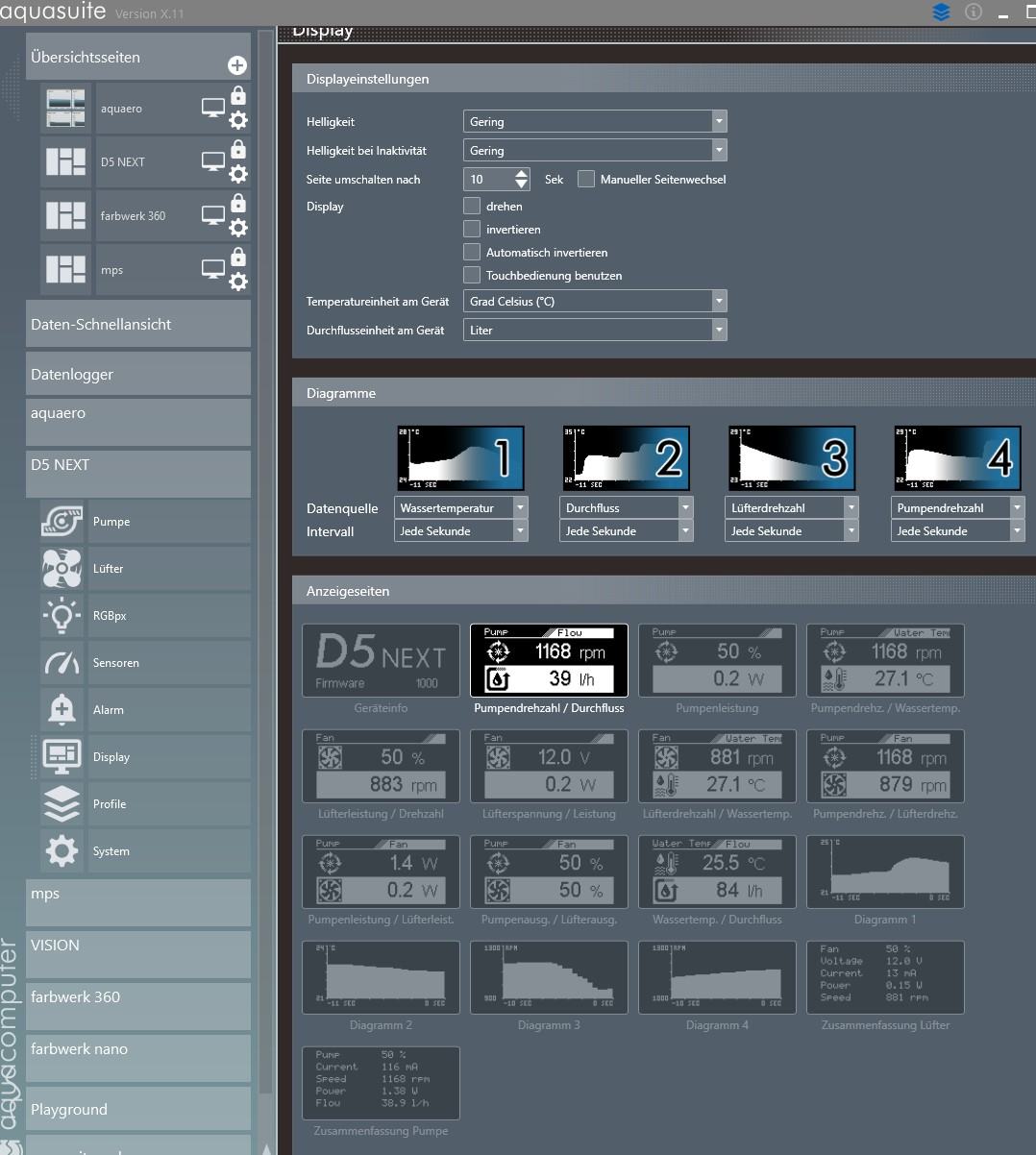
Task: Open Durchfluss data source dropdown for diagram 2
Action: [x=627, y=507]
